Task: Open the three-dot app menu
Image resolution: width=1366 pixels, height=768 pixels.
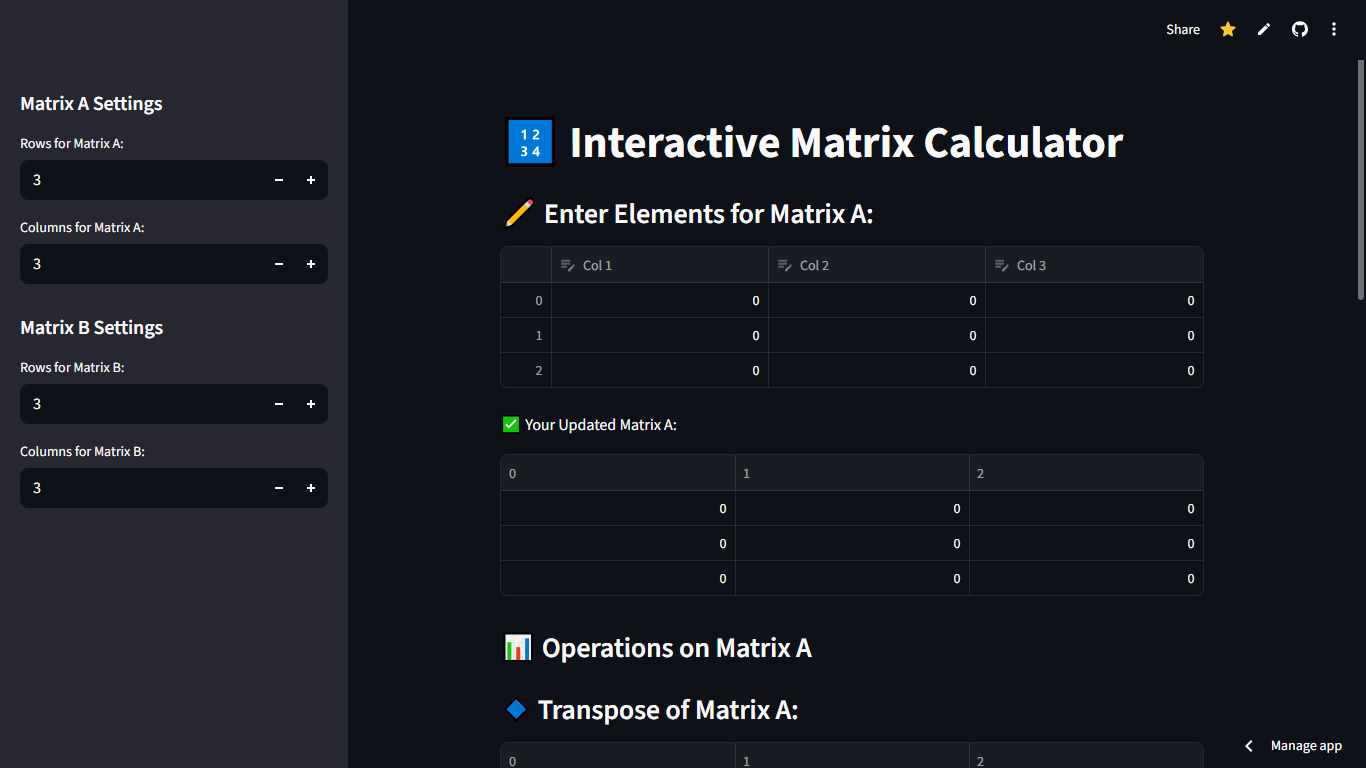Action: 1334,30
